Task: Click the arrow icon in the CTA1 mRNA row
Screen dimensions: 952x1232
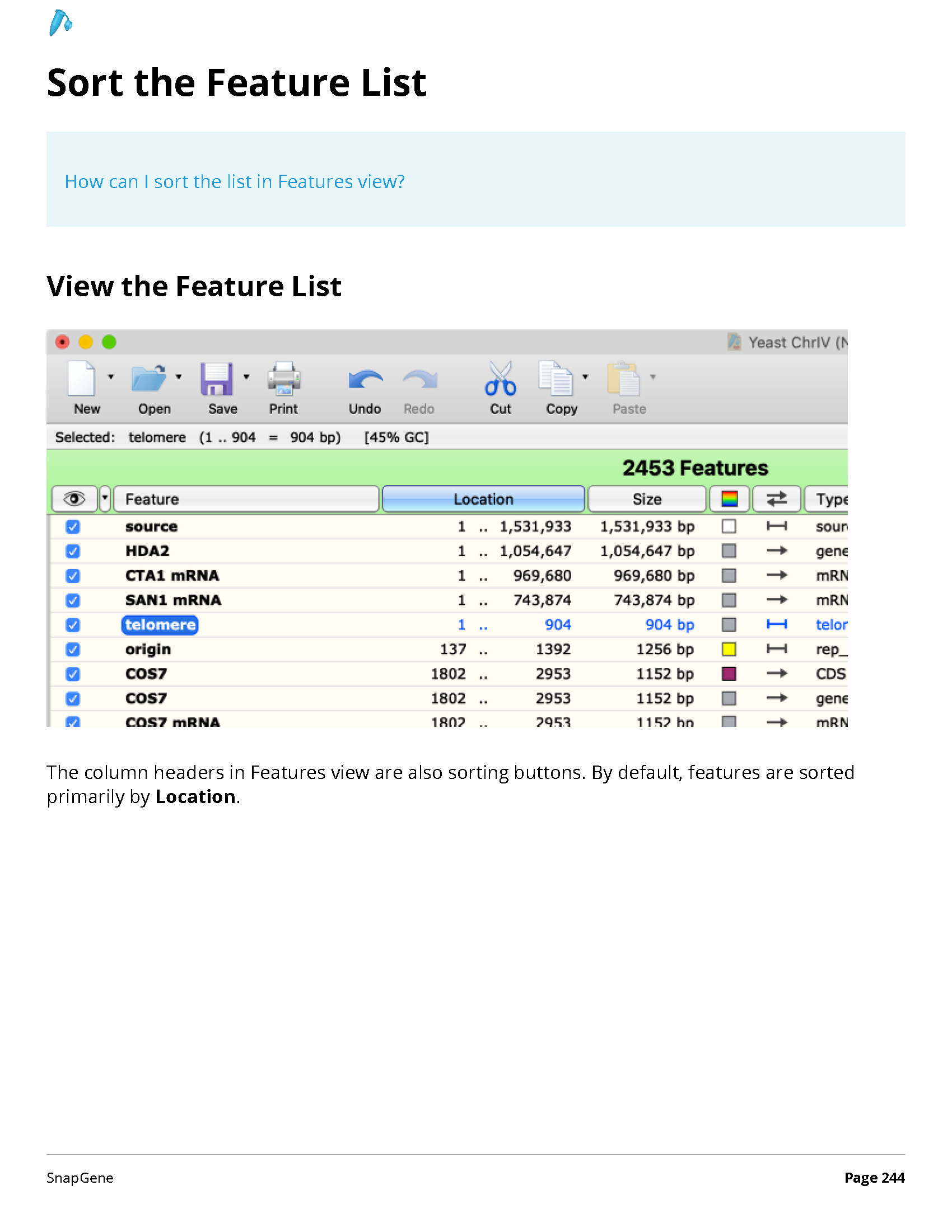Action: point(777,575)
